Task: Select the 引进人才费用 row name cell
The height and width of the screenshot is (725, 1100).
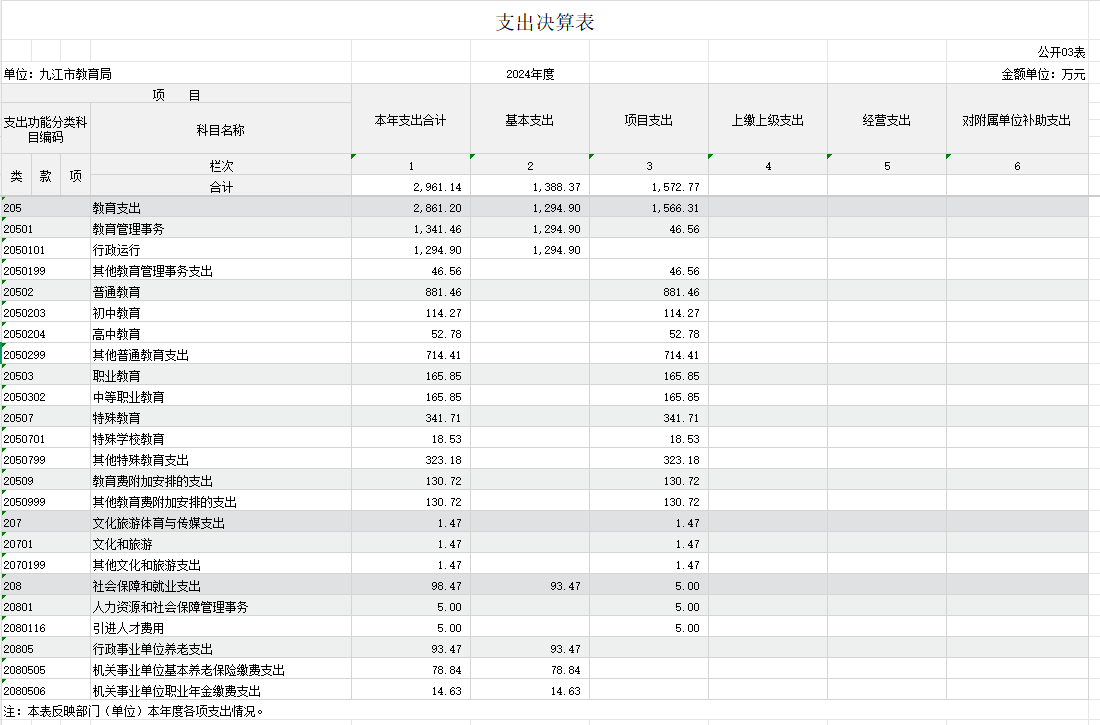Action: click(x=128, y=628)
